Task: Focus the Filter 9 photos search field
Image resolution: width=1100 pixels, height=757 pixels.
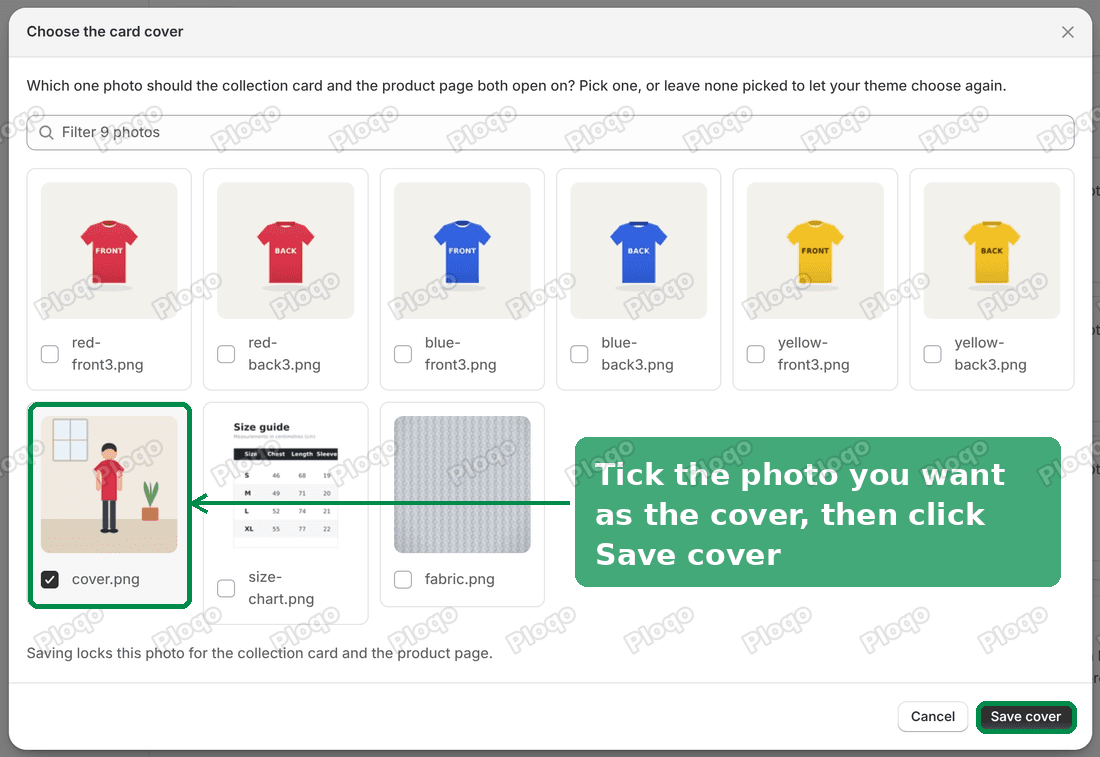Action: (550, 133)
